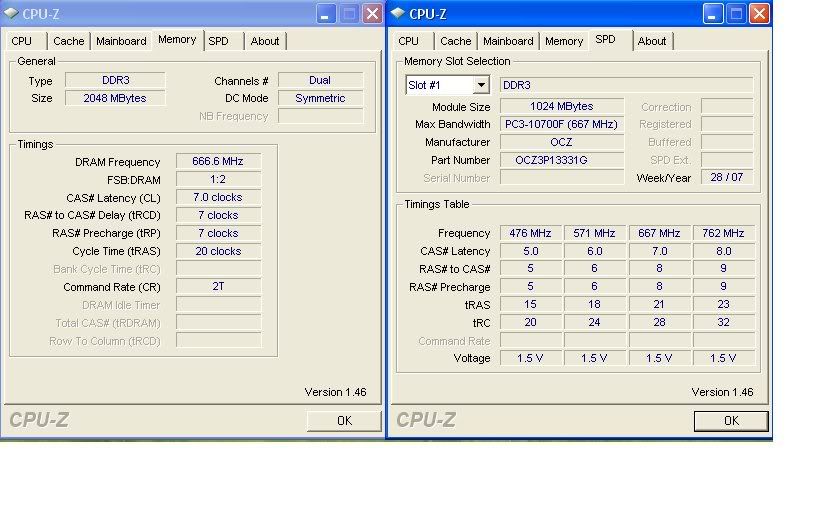Close the left CPU-Z window
This screenshot has width=840, height=525.
click(372, 13)
